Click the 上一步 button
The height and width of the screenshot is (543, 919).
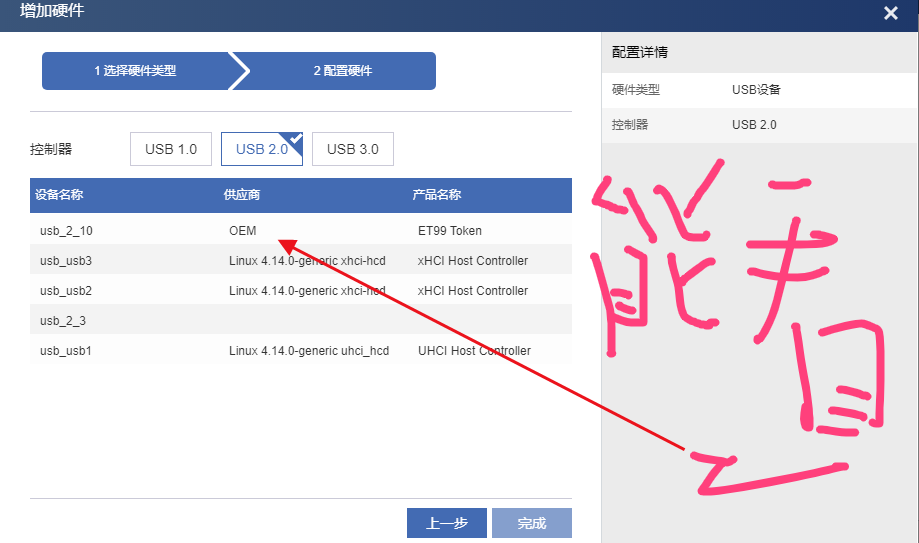tap(447, 523)
